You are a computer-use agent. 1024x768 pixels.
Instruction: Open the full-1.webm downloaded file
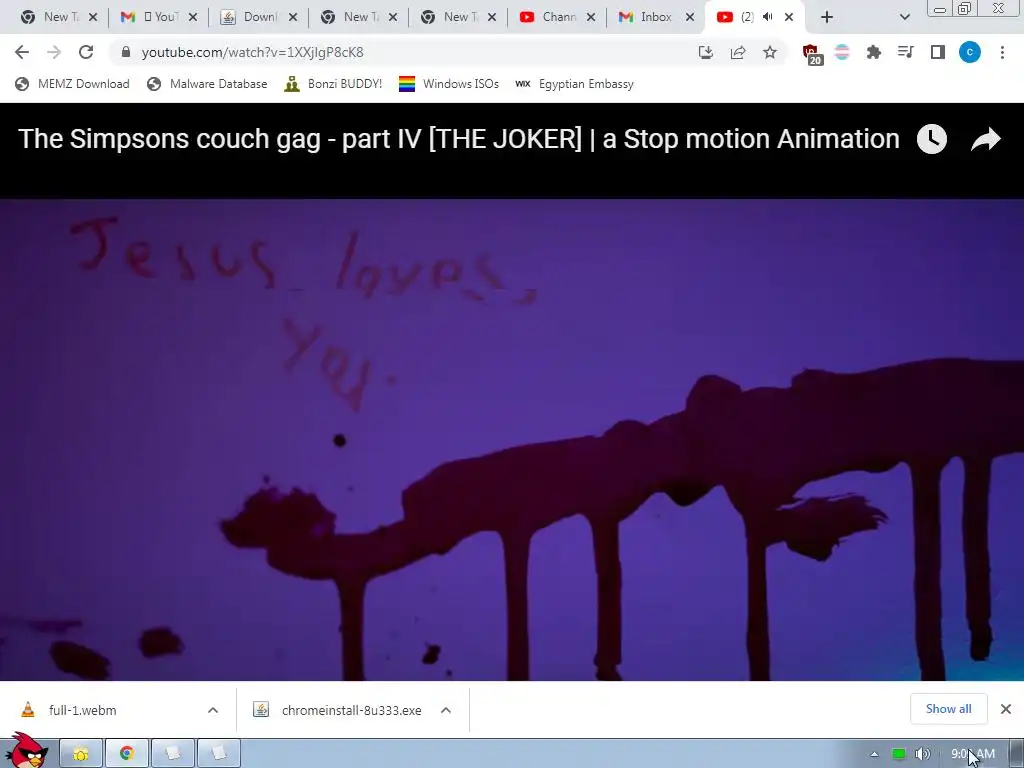83,710
